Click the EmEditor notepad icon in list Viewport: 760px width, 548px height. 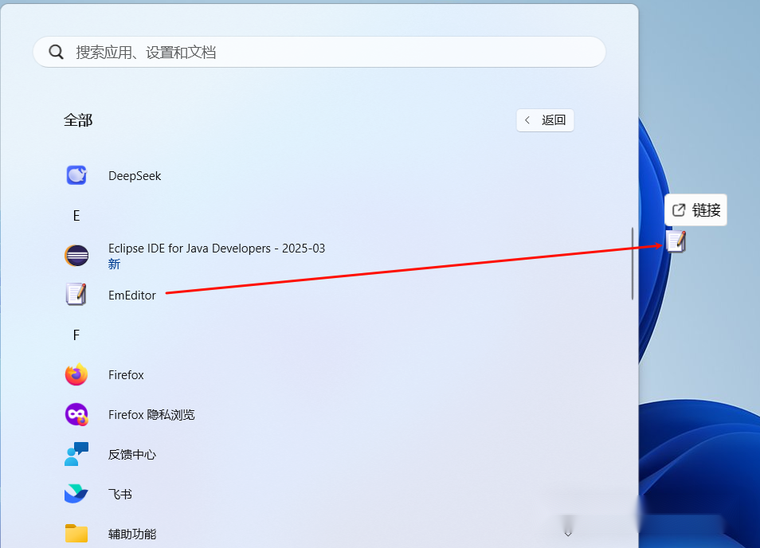[x=76, y=295]
